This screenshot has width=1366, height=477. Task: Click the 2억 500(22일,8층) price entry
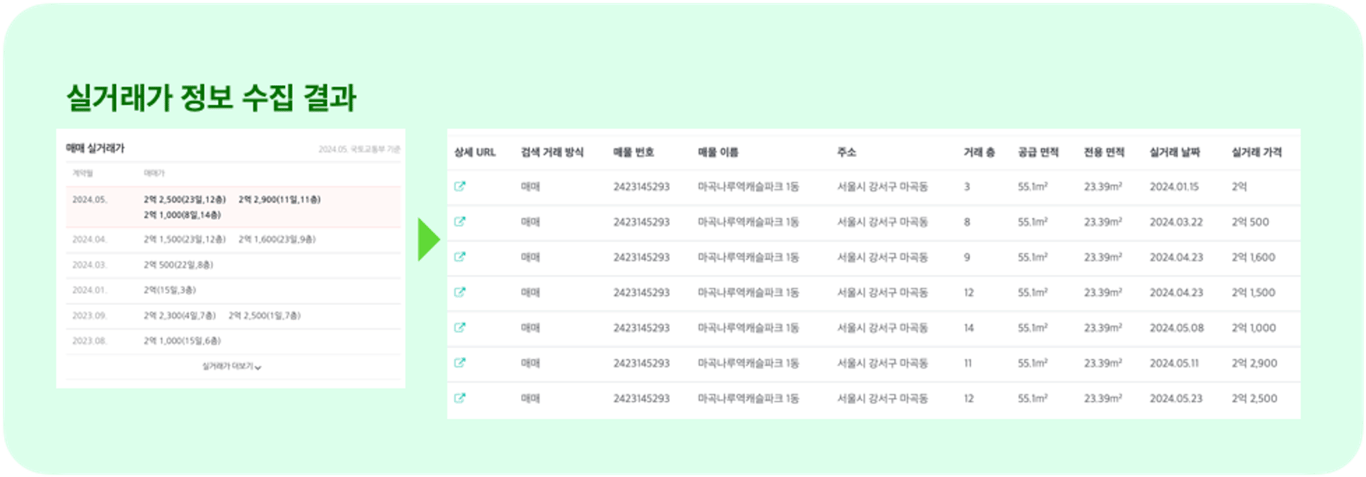click(x=178, y=265)
